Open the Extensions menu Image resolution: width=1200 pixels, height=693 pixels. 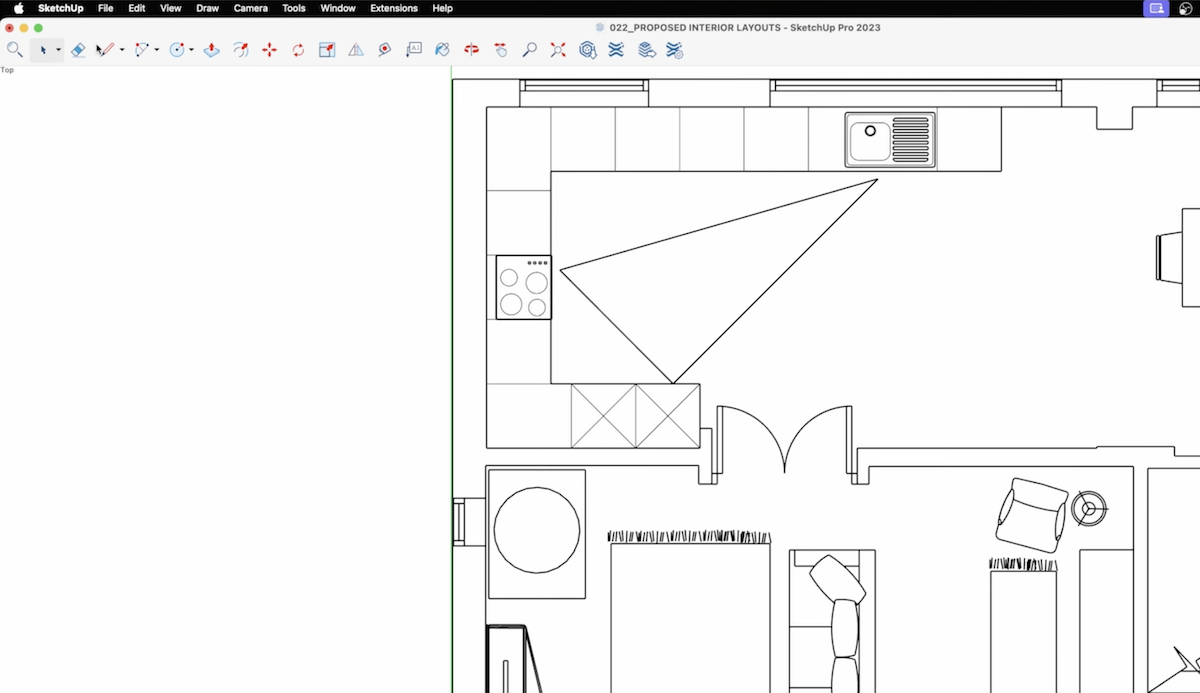[394, 8]
